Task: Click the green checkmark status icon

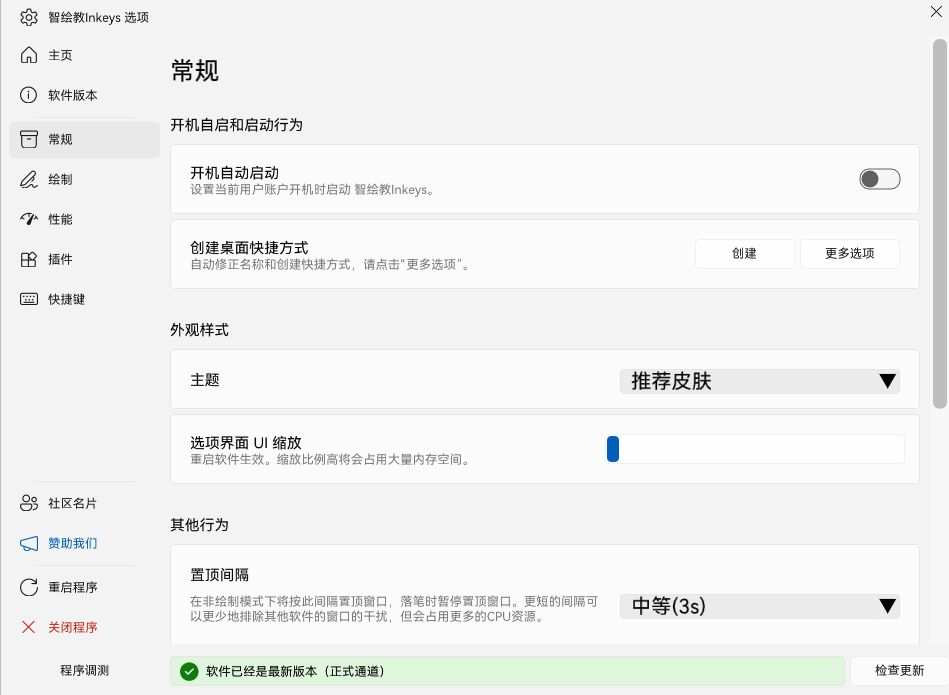Action: [189, 671]
